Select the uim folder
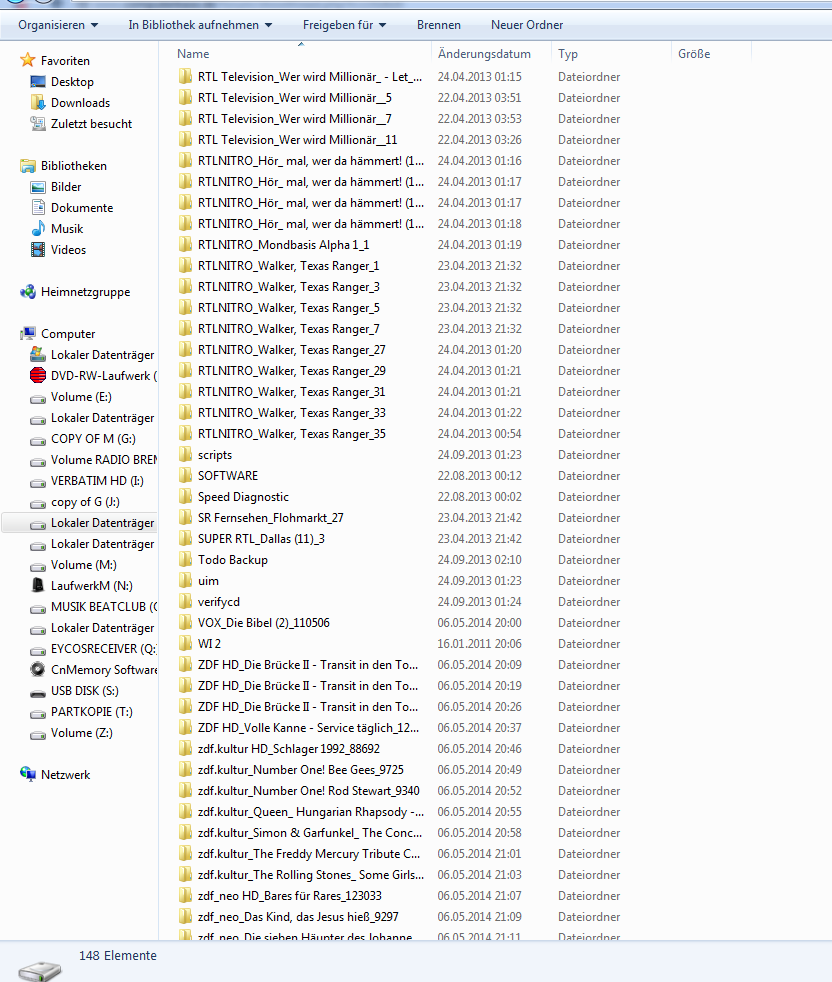Screen dimensions: 832x982 [x=208, y=581]
